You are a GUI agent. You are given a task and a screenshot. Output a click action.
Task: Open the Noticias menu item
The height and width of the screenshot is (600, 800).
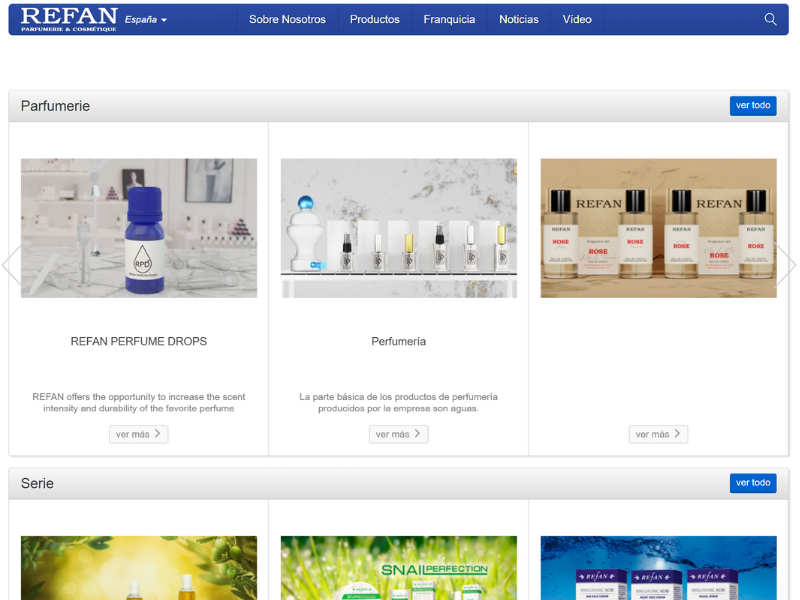[x=518, y=19]
